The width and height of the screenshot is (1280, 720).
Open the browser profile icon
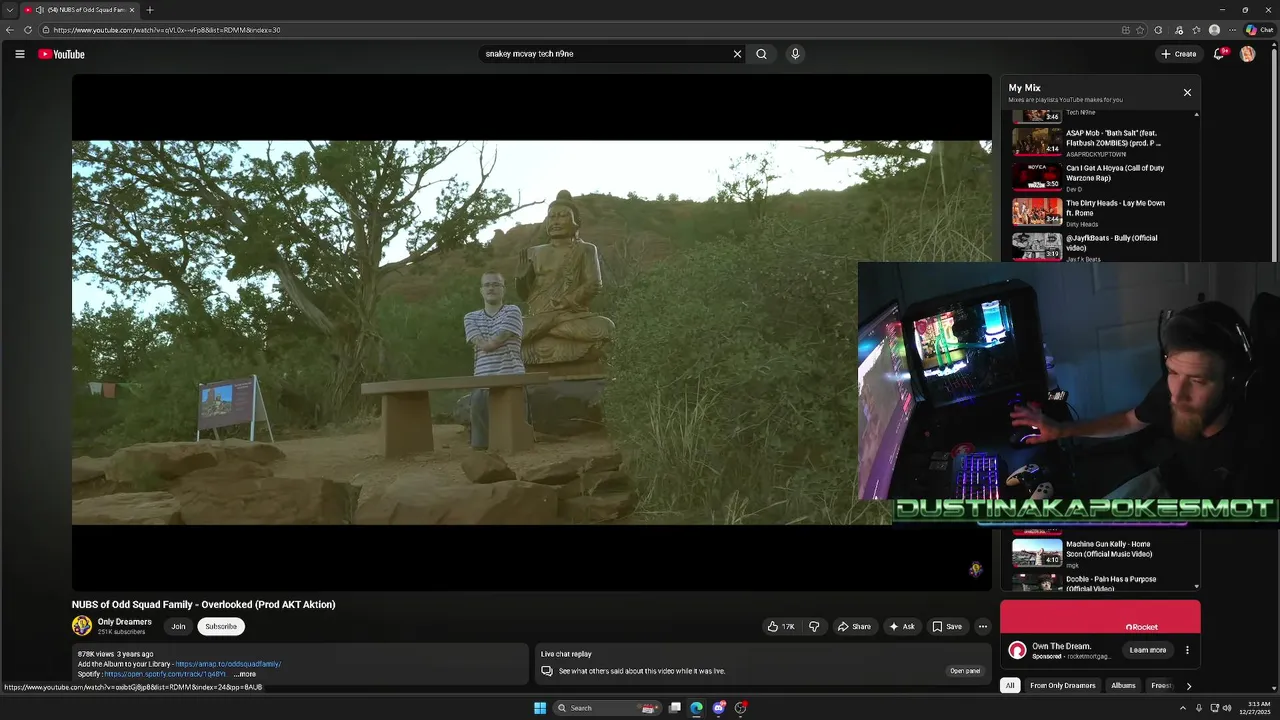click(1214, 30)
